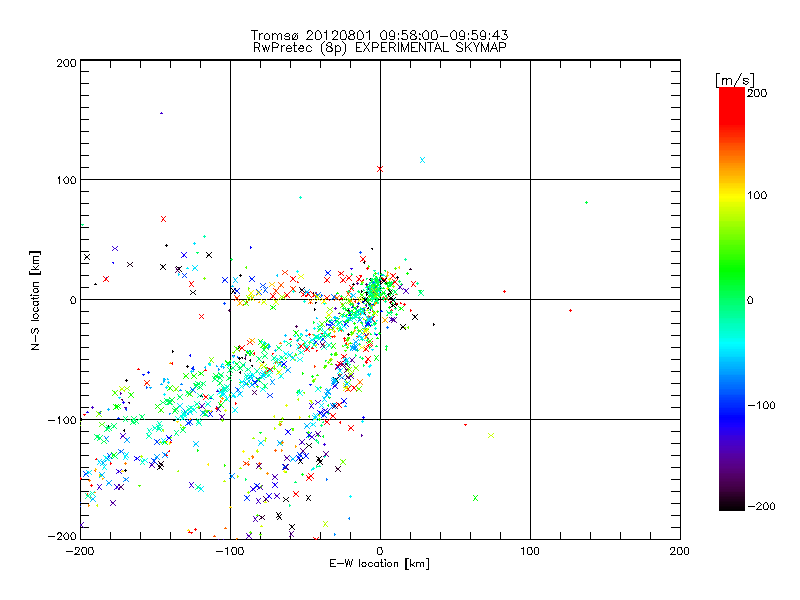Click the N-S axis "0" tick label
Viewport: 800px width, 600px height.
73,300
